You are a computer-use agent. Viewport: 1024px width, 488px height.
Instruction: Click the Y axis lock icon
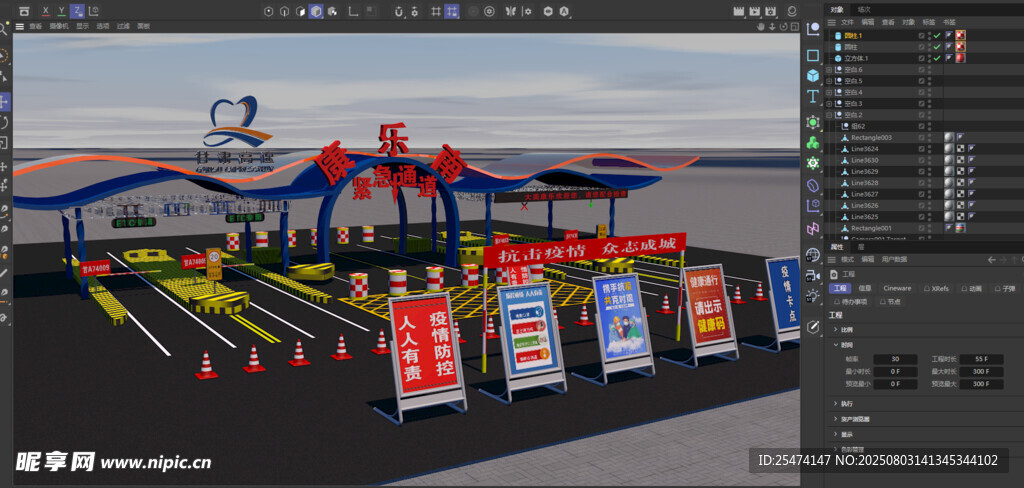[61, 10]
